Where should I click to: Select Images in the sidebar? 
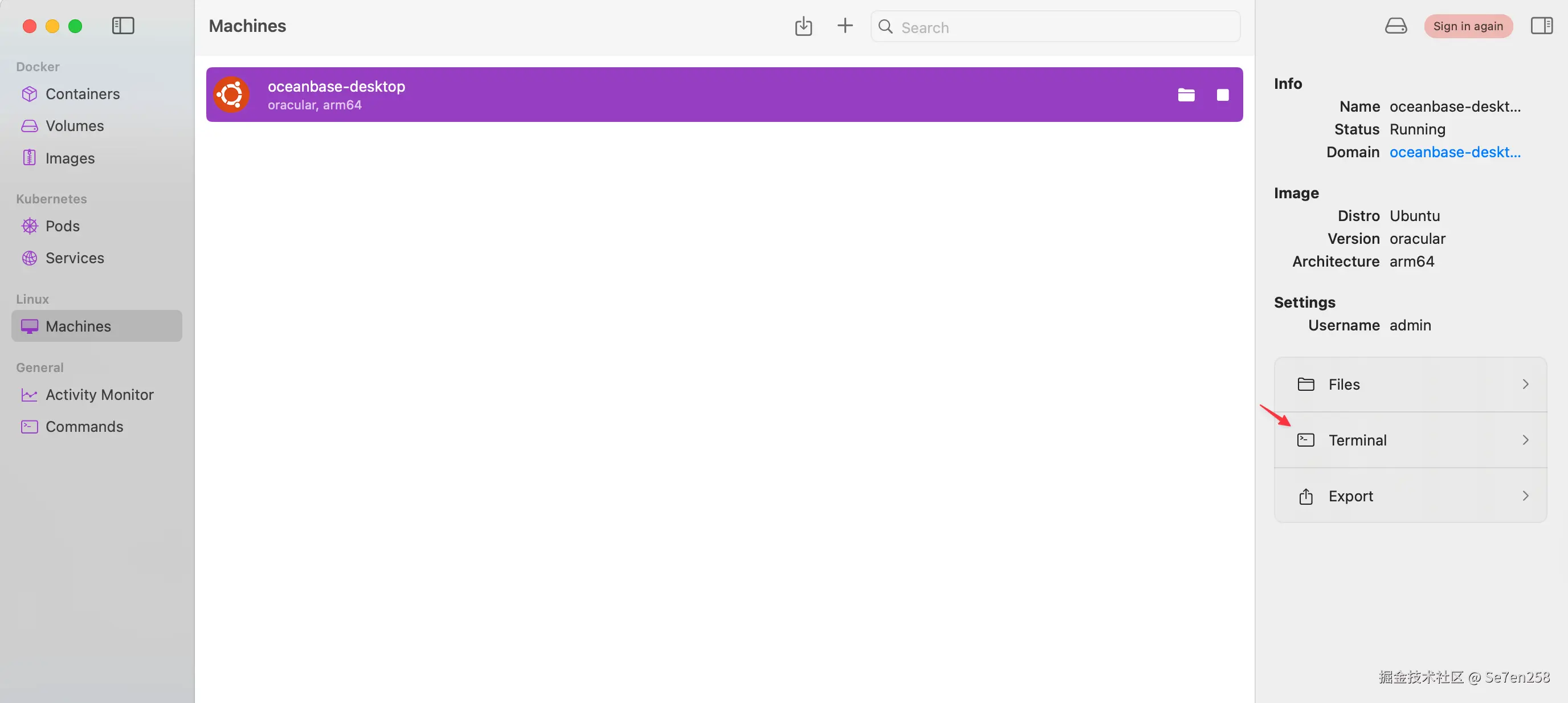70,158
